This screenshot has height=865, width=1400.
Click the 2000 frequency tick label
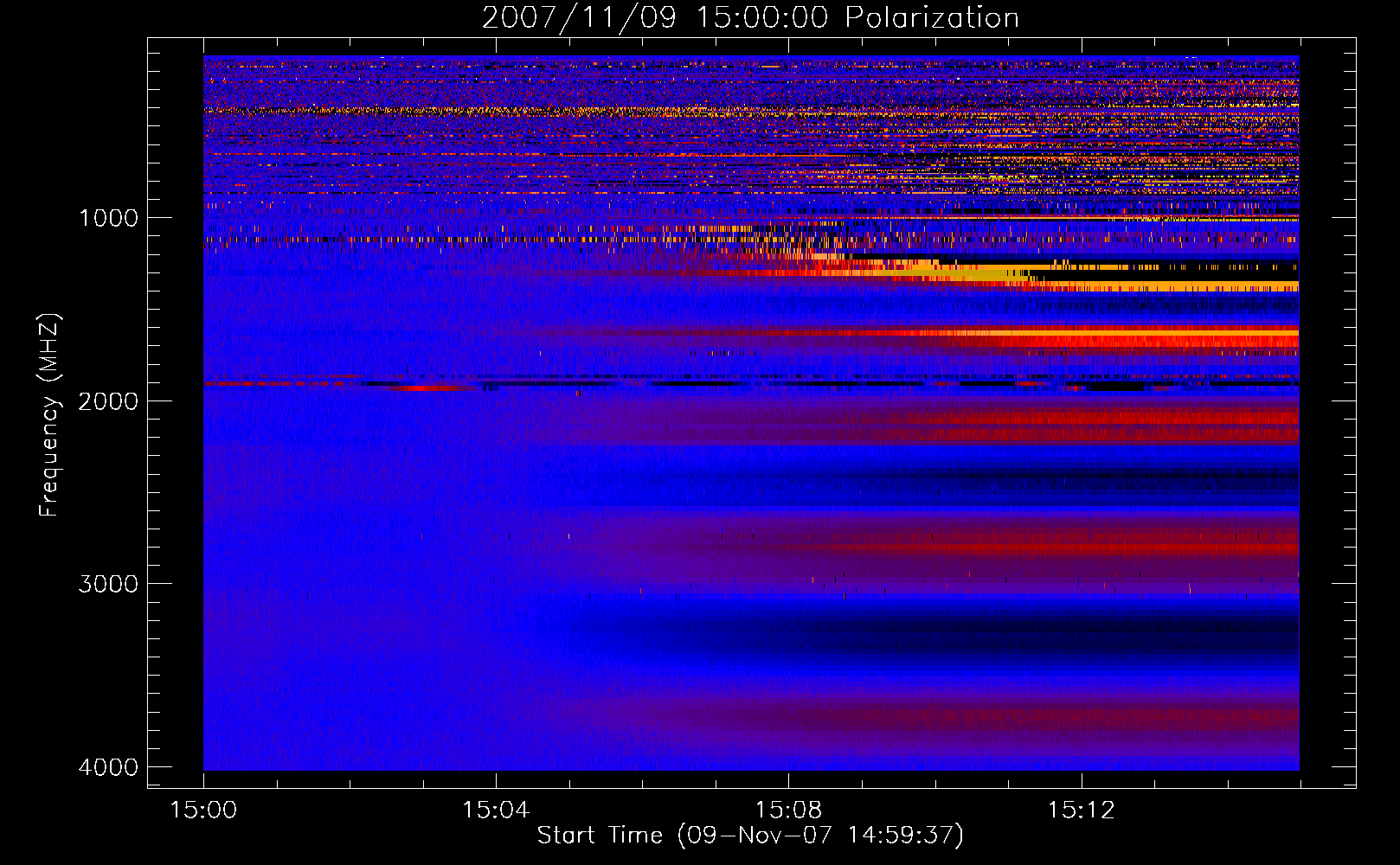pyautogui.click(x=108, y=401)
